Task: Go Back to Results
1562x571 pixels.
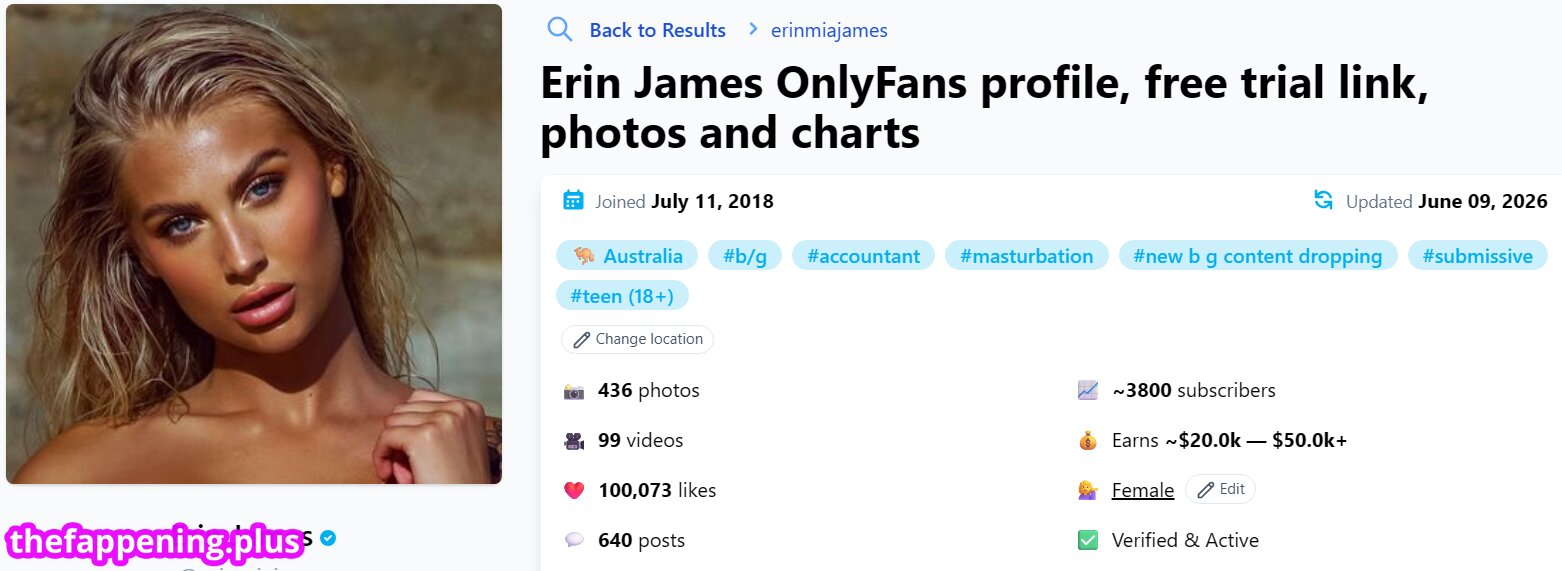Action: point(657,30)
